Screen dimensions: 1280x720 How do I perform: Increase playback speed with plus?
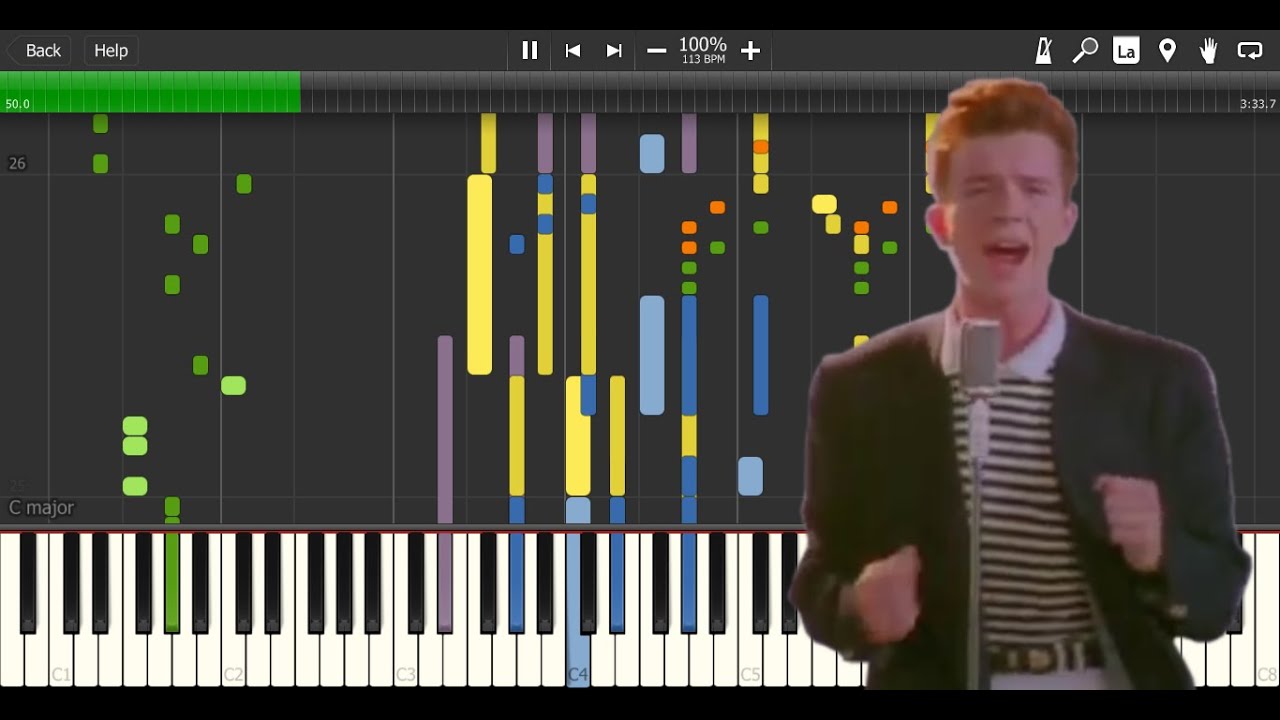(751, 50)
